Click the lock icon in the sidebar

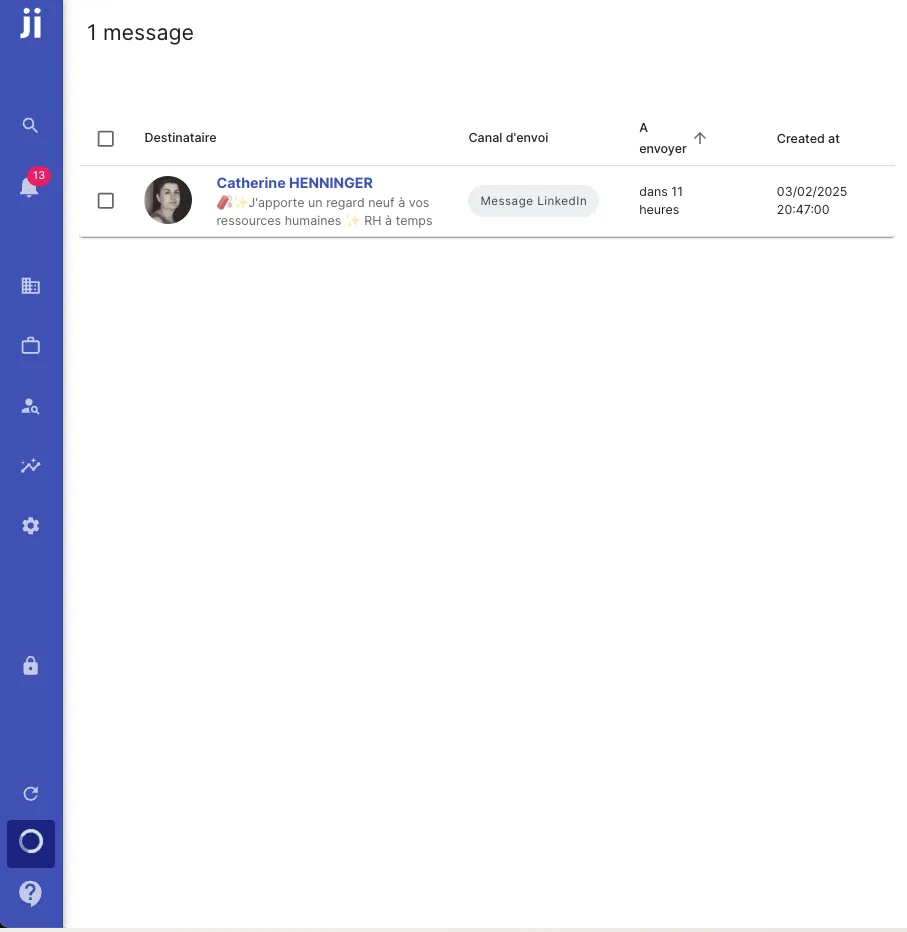[30, 665]
